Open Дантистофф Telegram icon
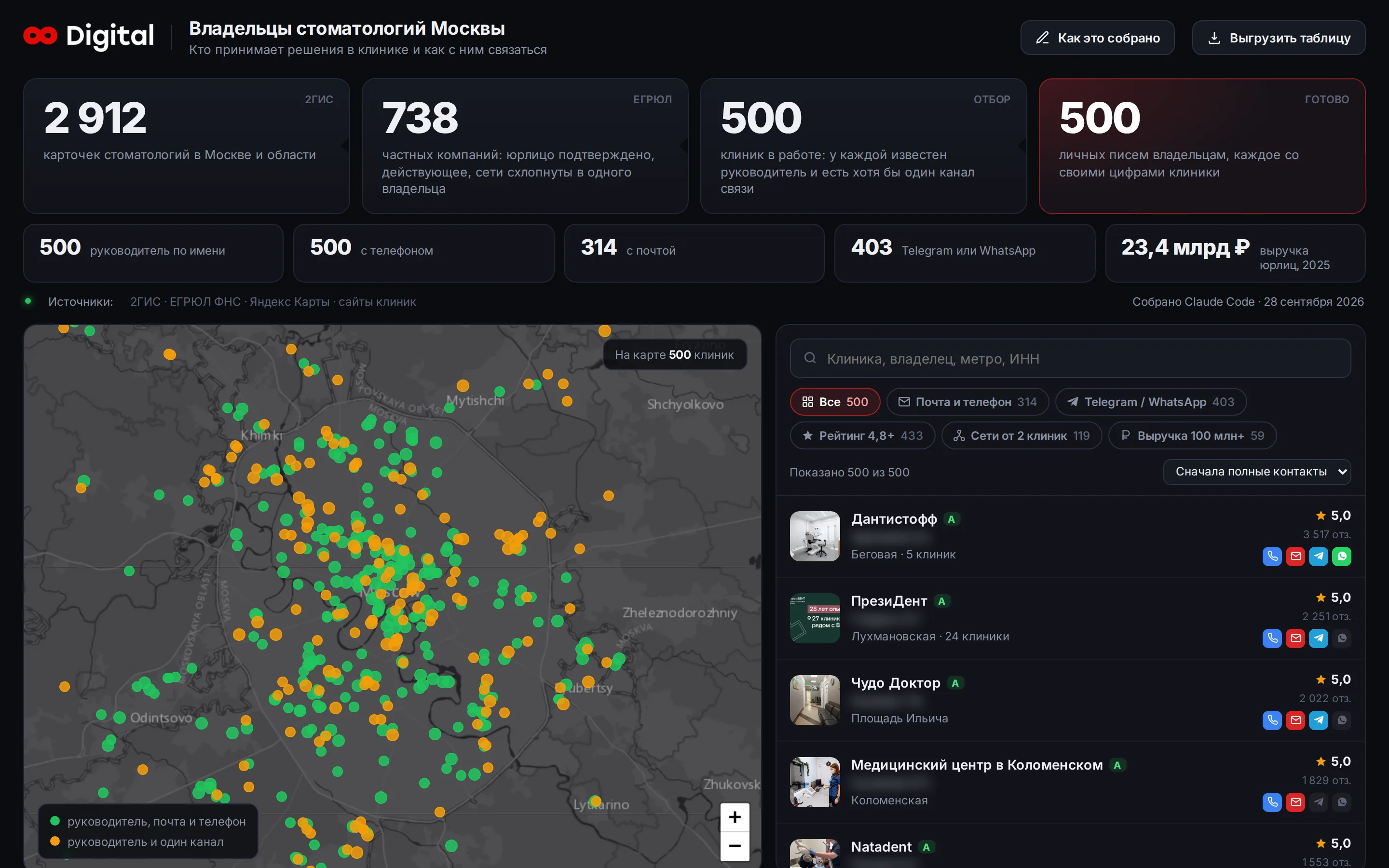The image size is (1389, 868). 1319,556
